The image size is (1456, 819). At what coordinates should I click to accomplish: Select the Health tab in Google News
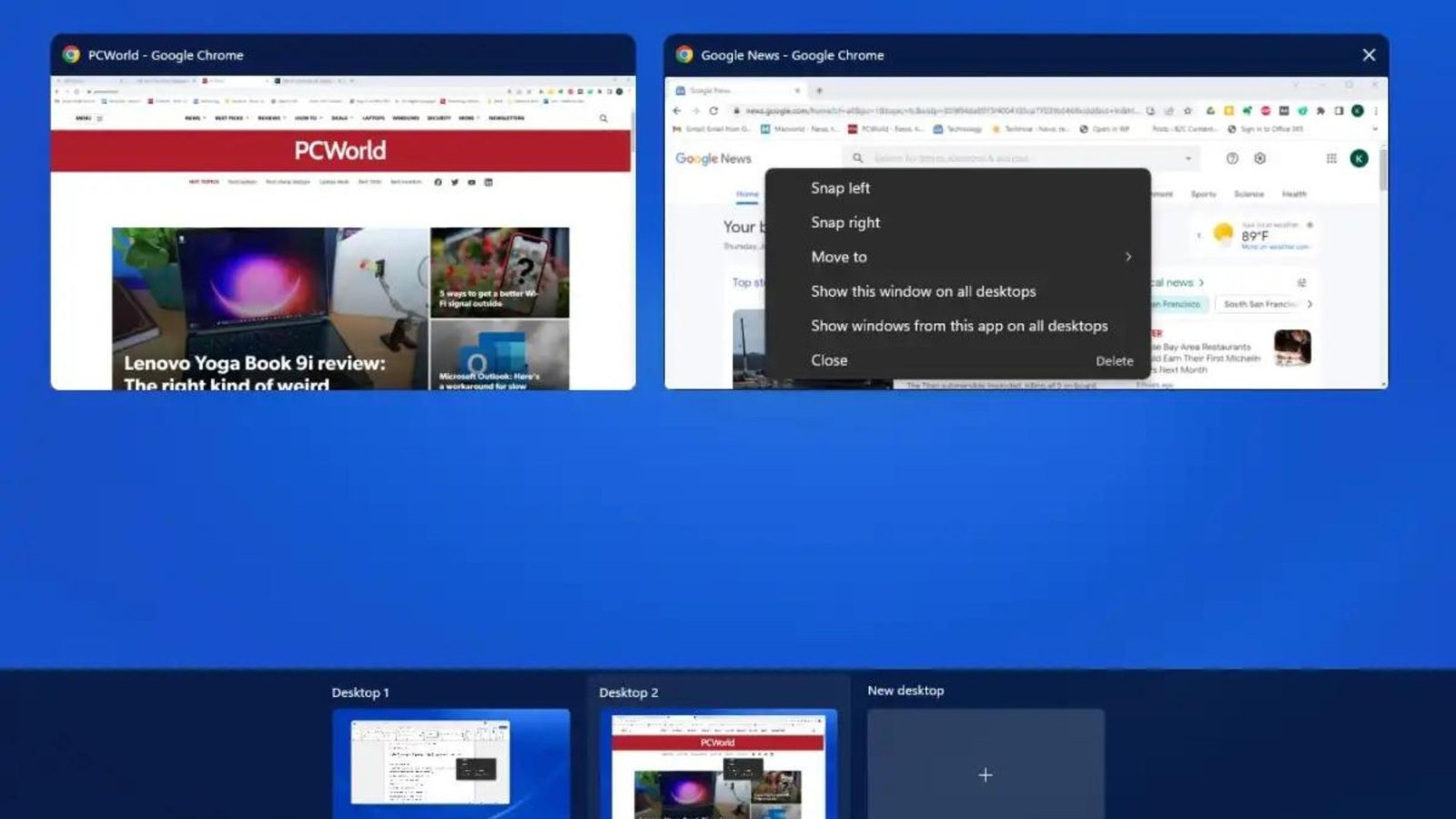(1294, 194)
